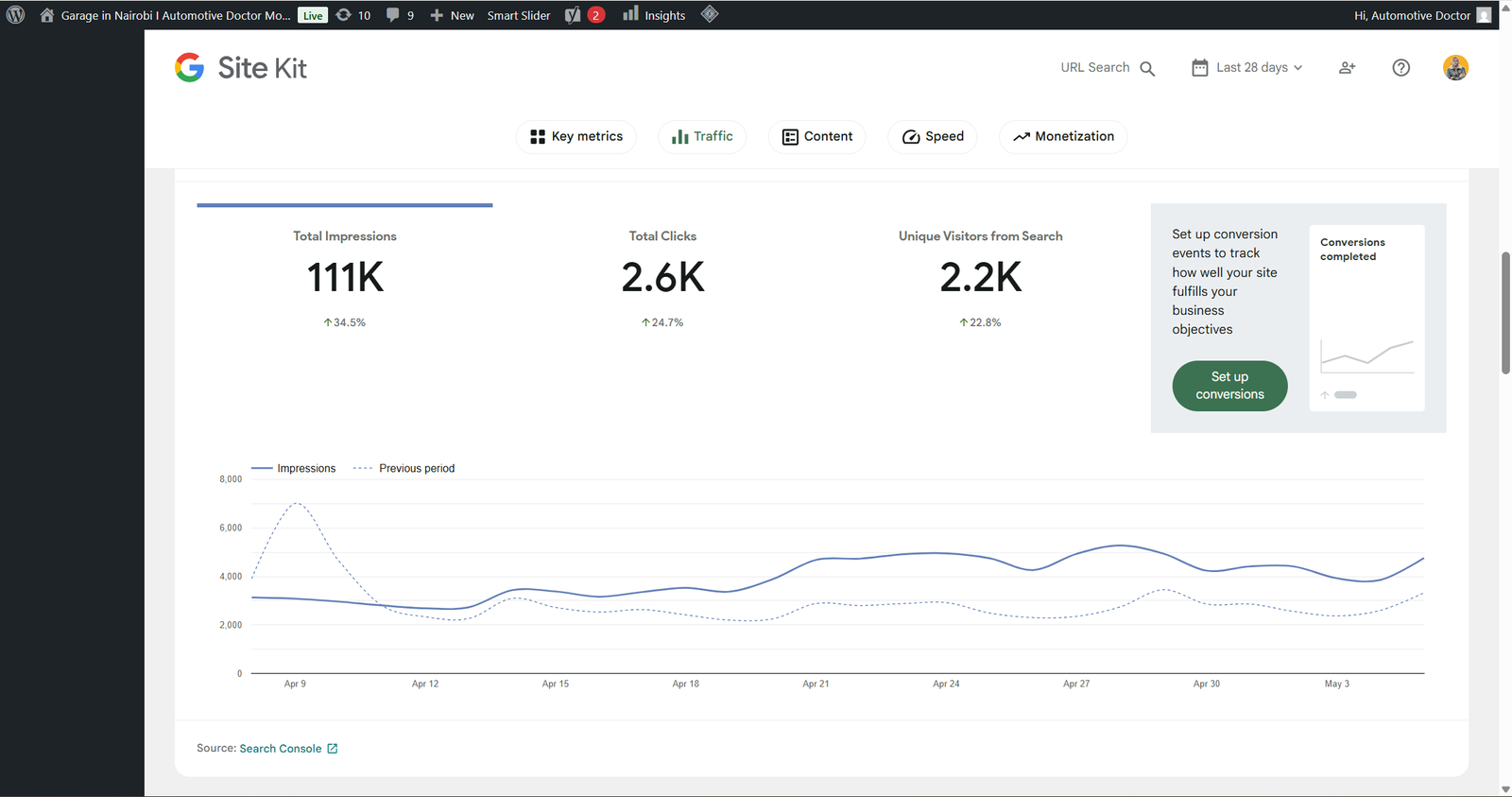
Task: Click the Monetization trend arrow icon
Action: coord(1022,136)
